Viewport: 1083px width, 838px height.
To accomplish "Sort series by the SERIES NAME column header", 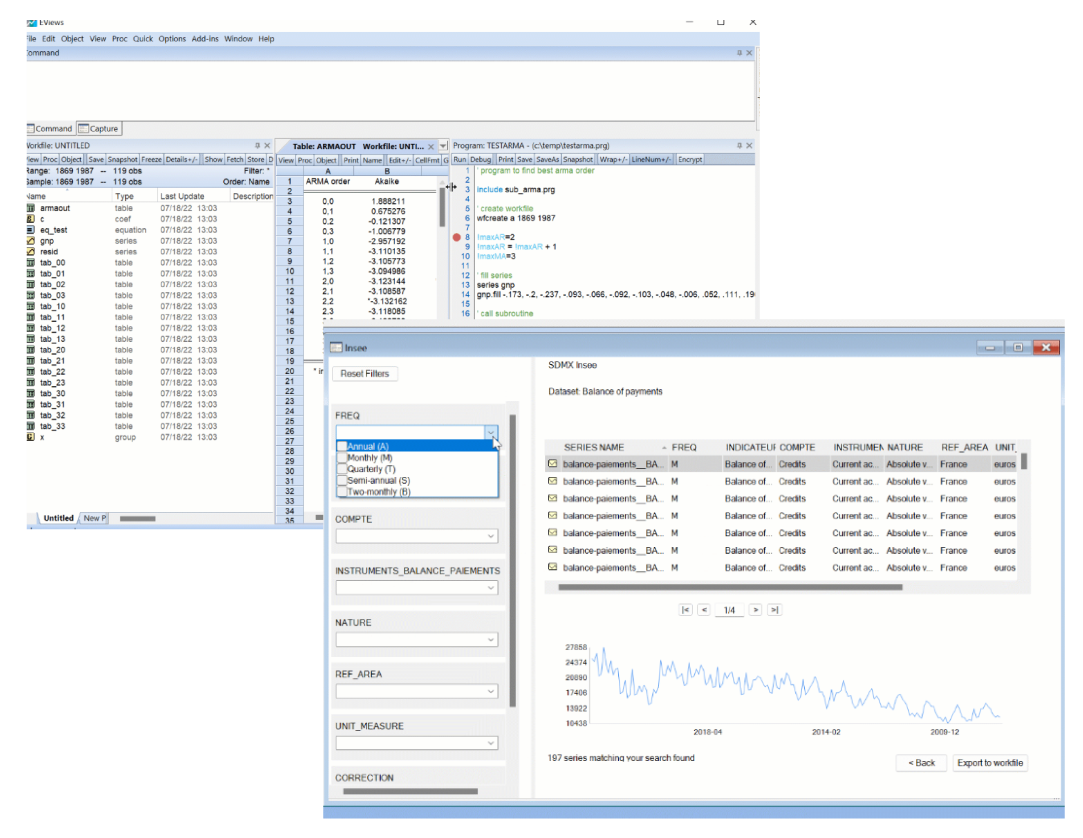I will pyautogui.click(x=594, y=447).
